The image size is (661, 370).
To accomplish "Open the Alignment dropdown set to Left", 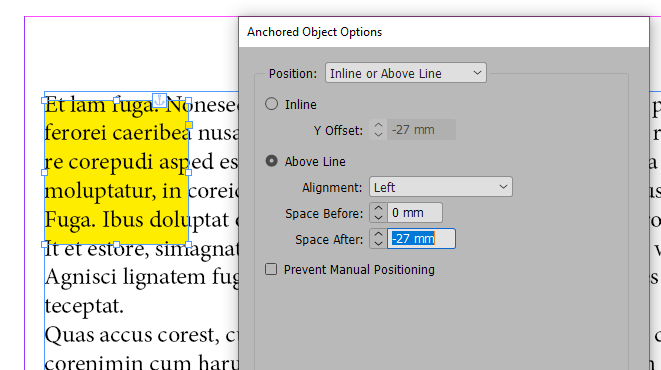I will click(441, 187).
